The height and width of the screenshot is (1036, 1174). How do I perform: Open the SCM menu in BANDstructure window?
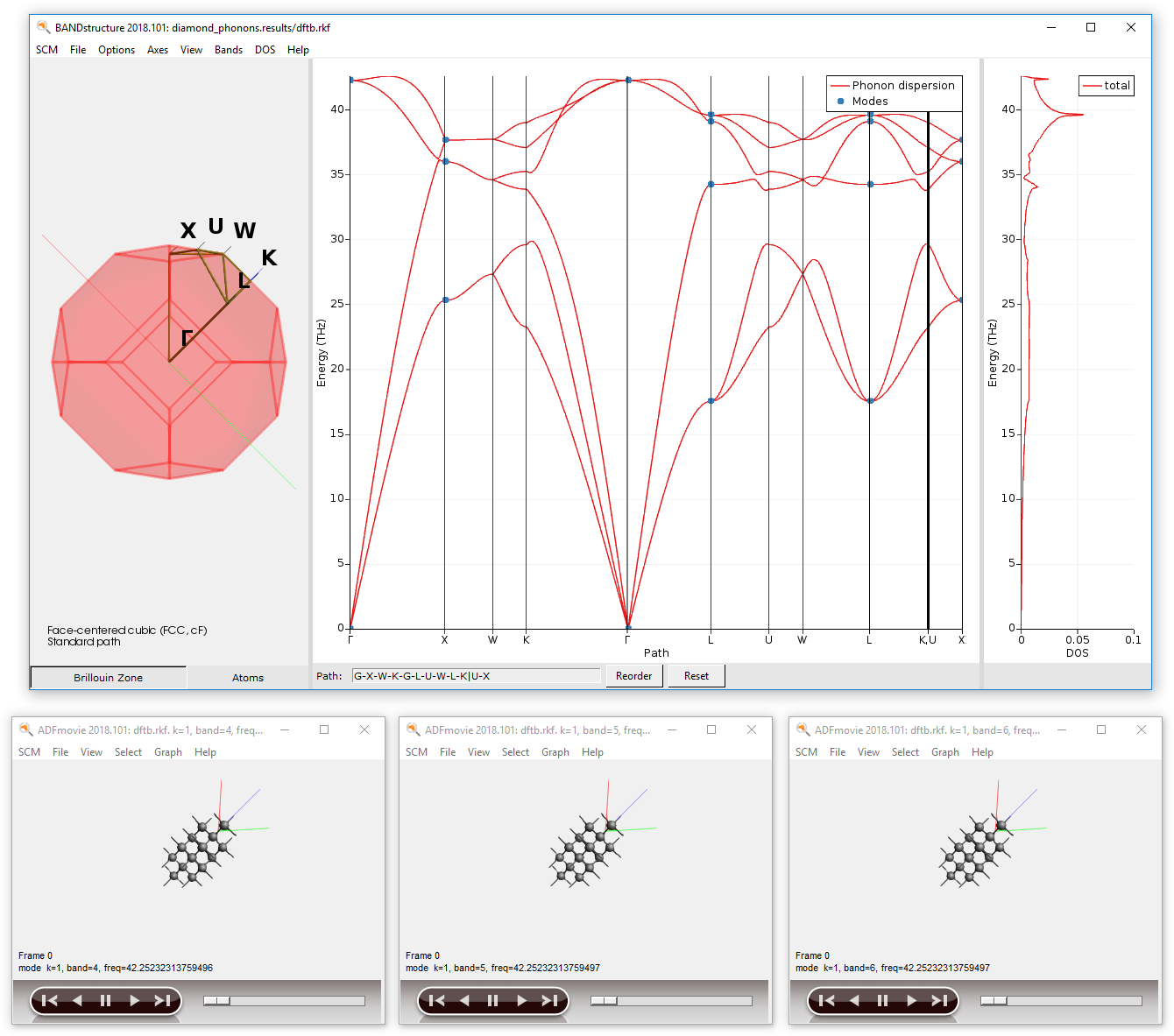[x=46, y=50]
